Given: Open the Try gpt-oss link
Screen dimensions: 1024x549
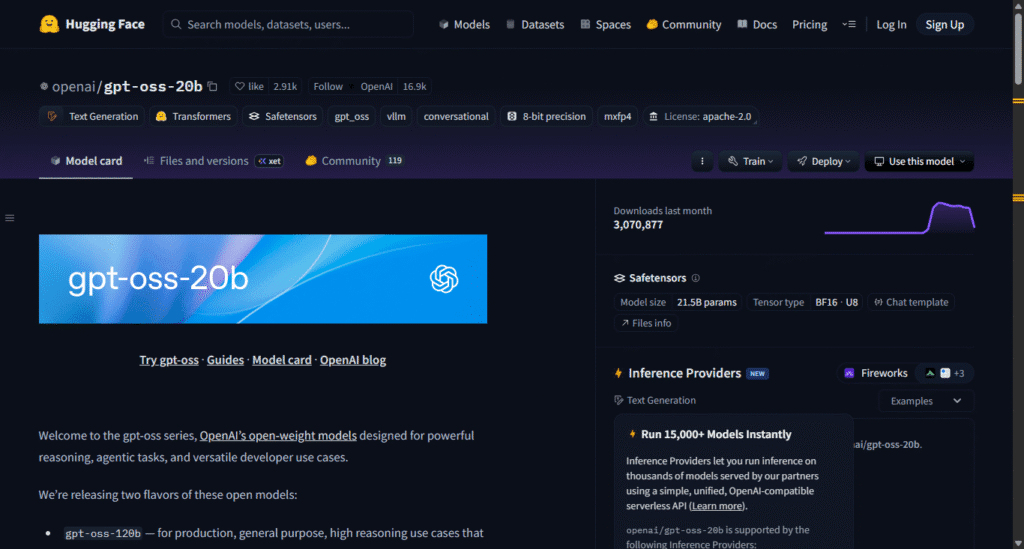Looking at the screenshot, I should click(x=168, y=360).
